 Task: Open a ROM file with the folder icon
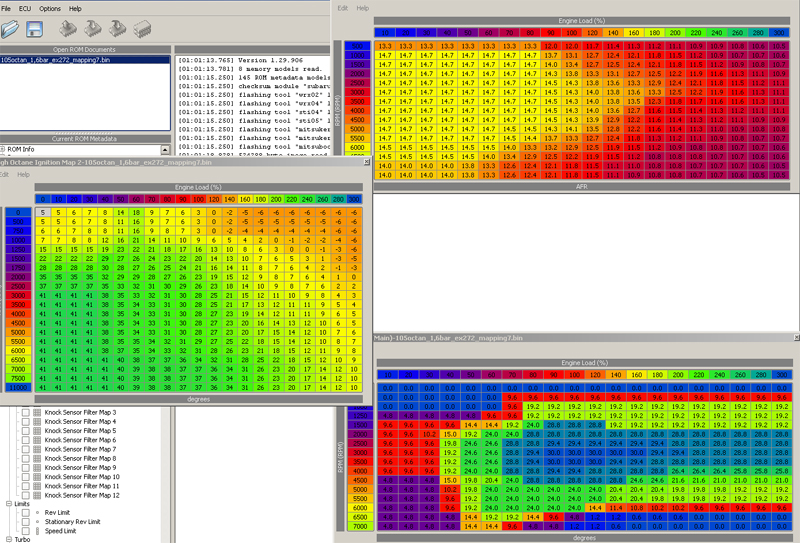[10, 29]
